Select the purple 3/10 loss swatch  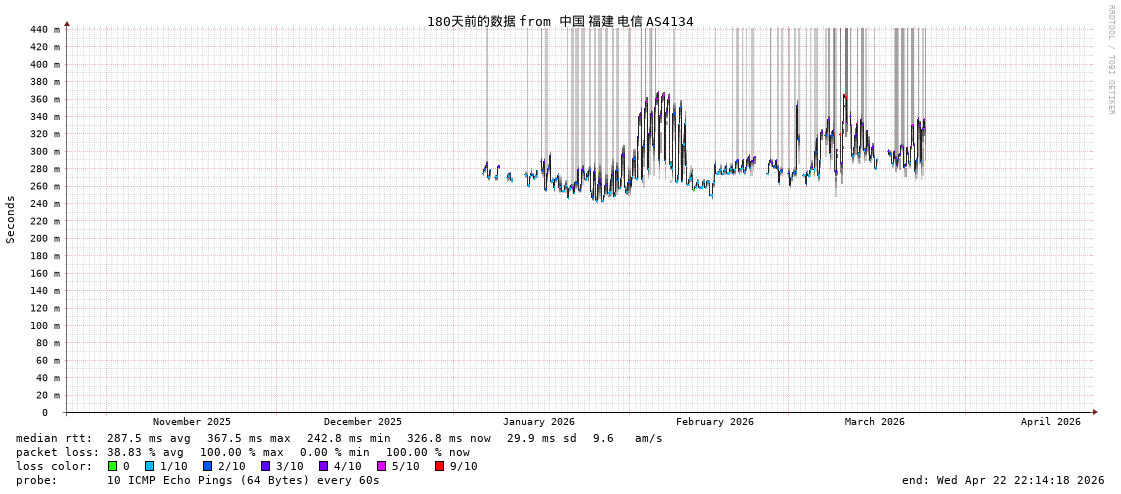click(x=265, y=466)
